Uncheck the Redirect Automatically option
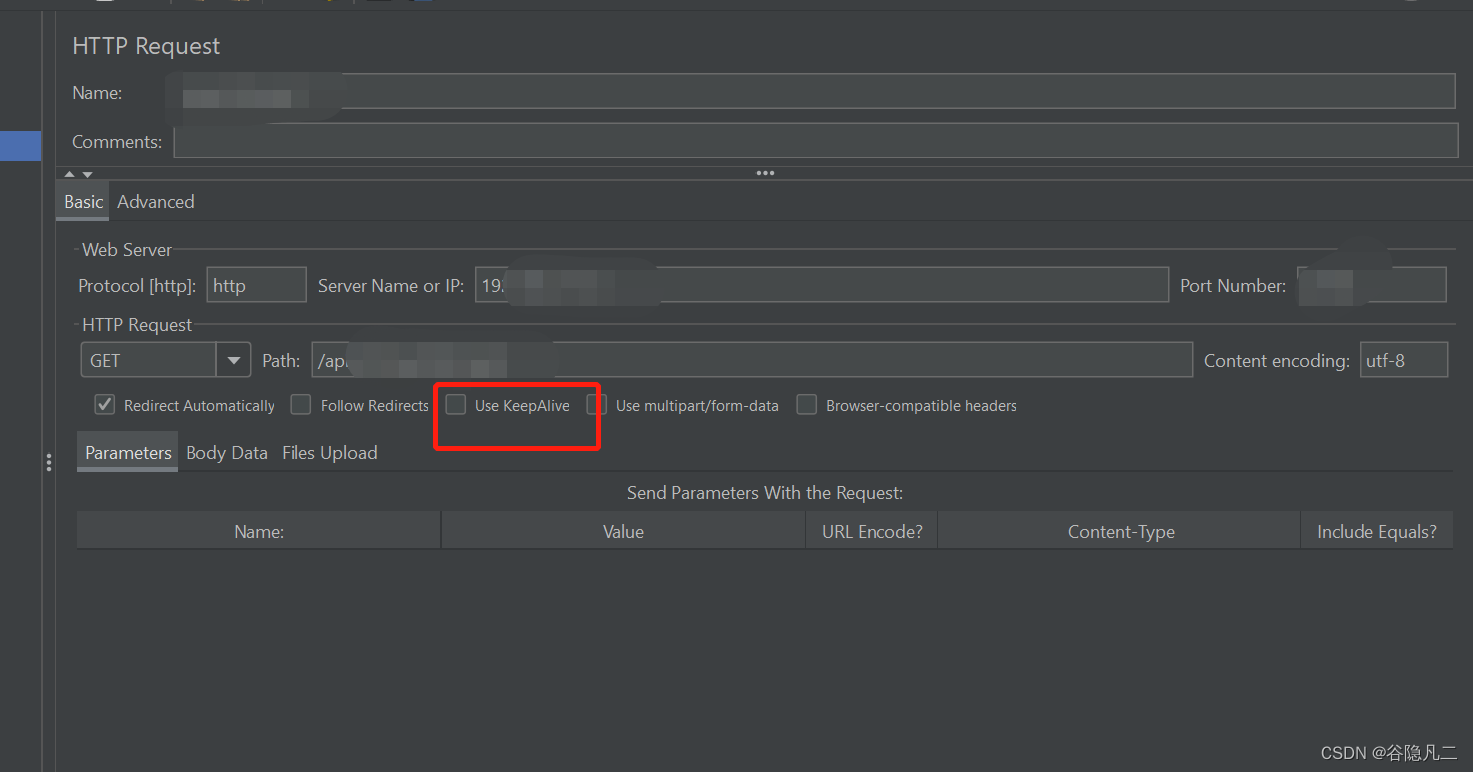Screen dimensions: 1473x772 click(x=104, y=404)
